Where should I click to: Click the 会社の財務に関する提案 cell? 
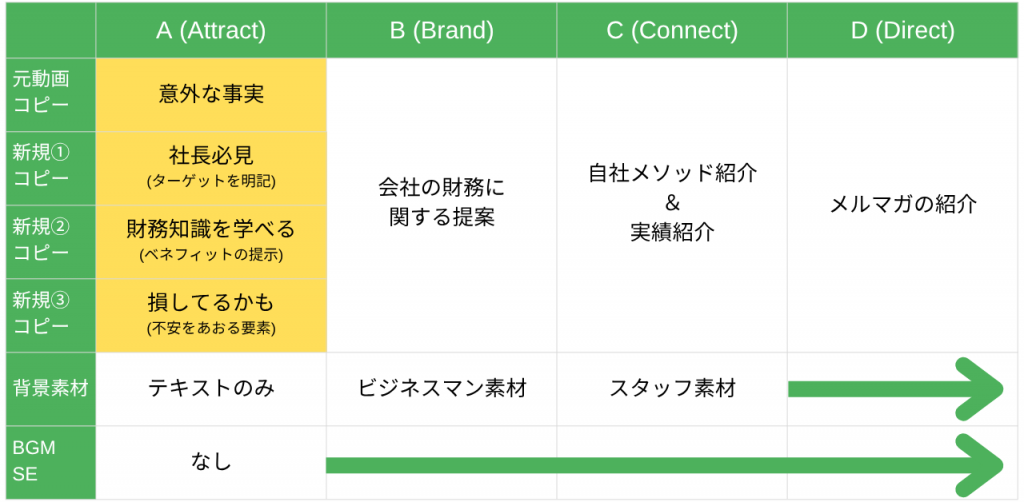point(441,206)
